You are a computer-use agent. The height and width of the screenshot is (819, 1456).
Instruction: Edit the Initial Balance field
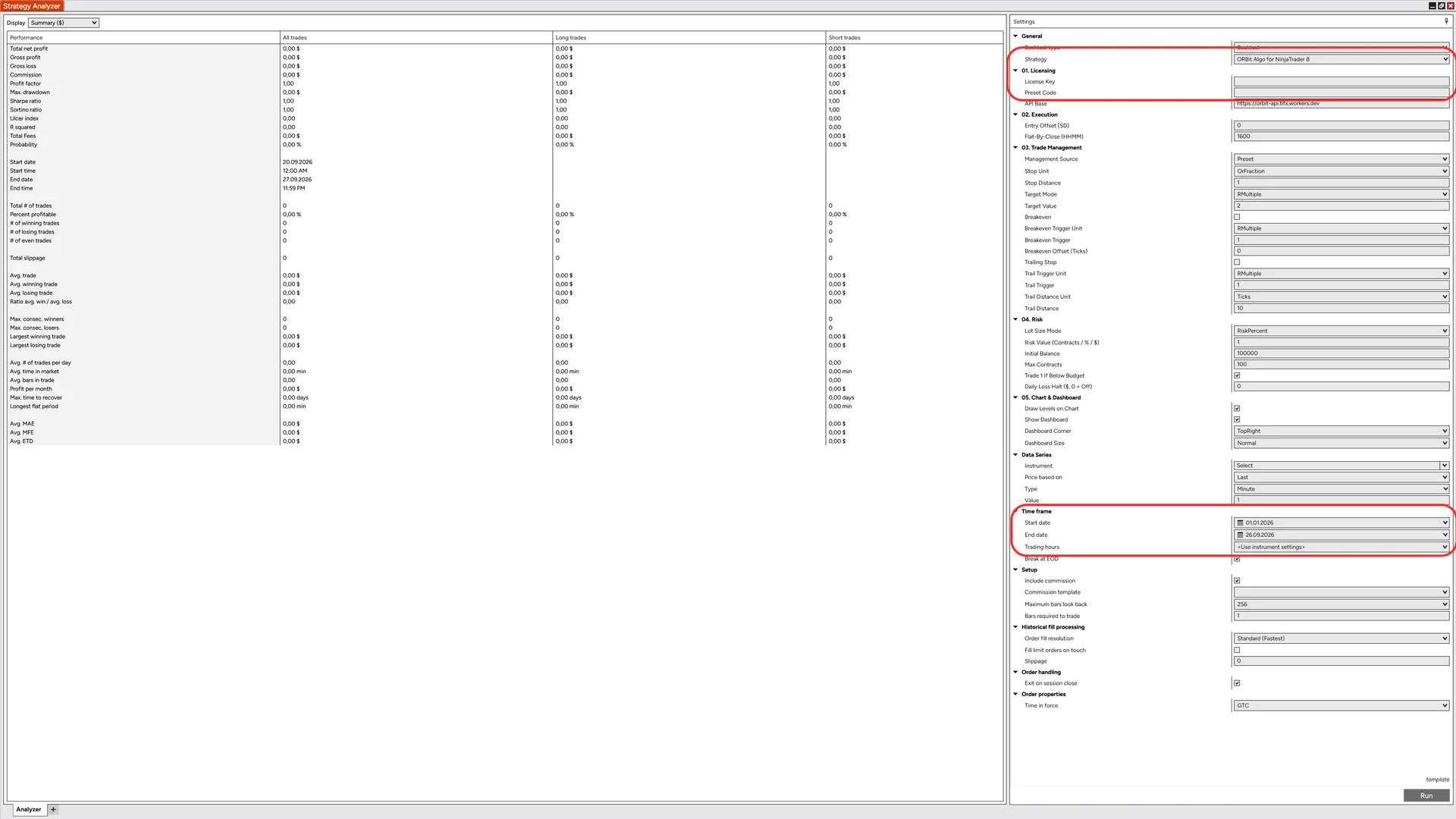[x=1341, y=353]
